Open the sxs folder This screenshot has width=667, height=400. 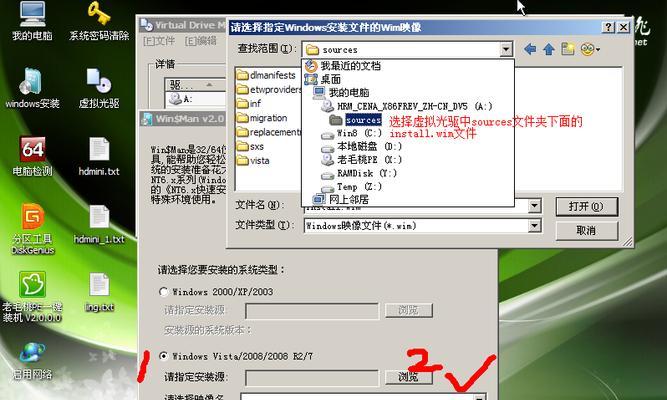point(251,146)
